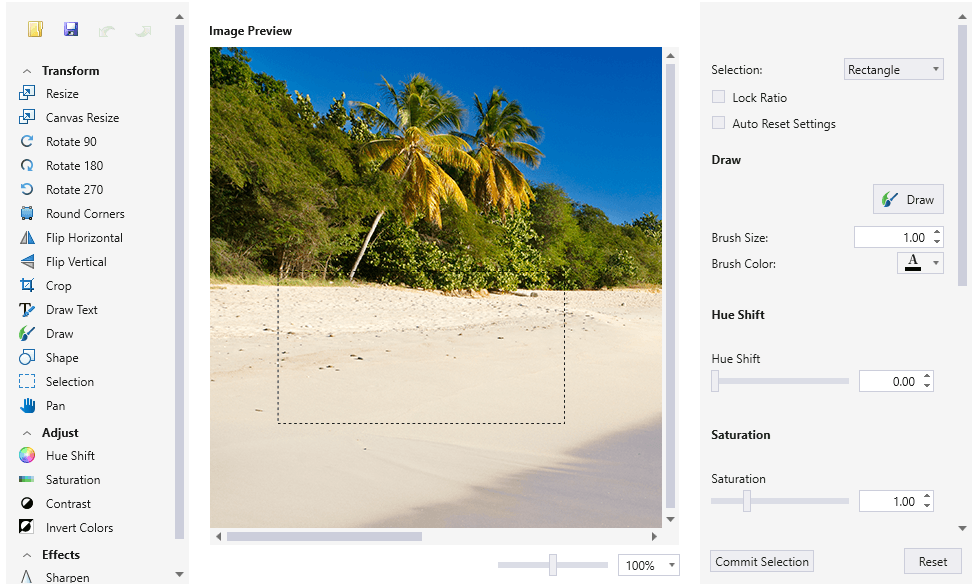The width and height of the screenshot is (973, 587).
Task: Apply the Round Corners tool icon
Action: (x=27, y=213)
